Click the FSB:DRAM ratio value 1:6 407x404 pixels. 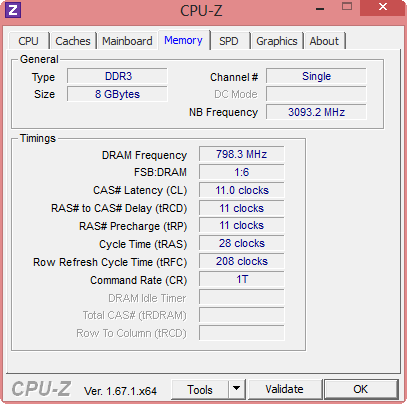242,172
